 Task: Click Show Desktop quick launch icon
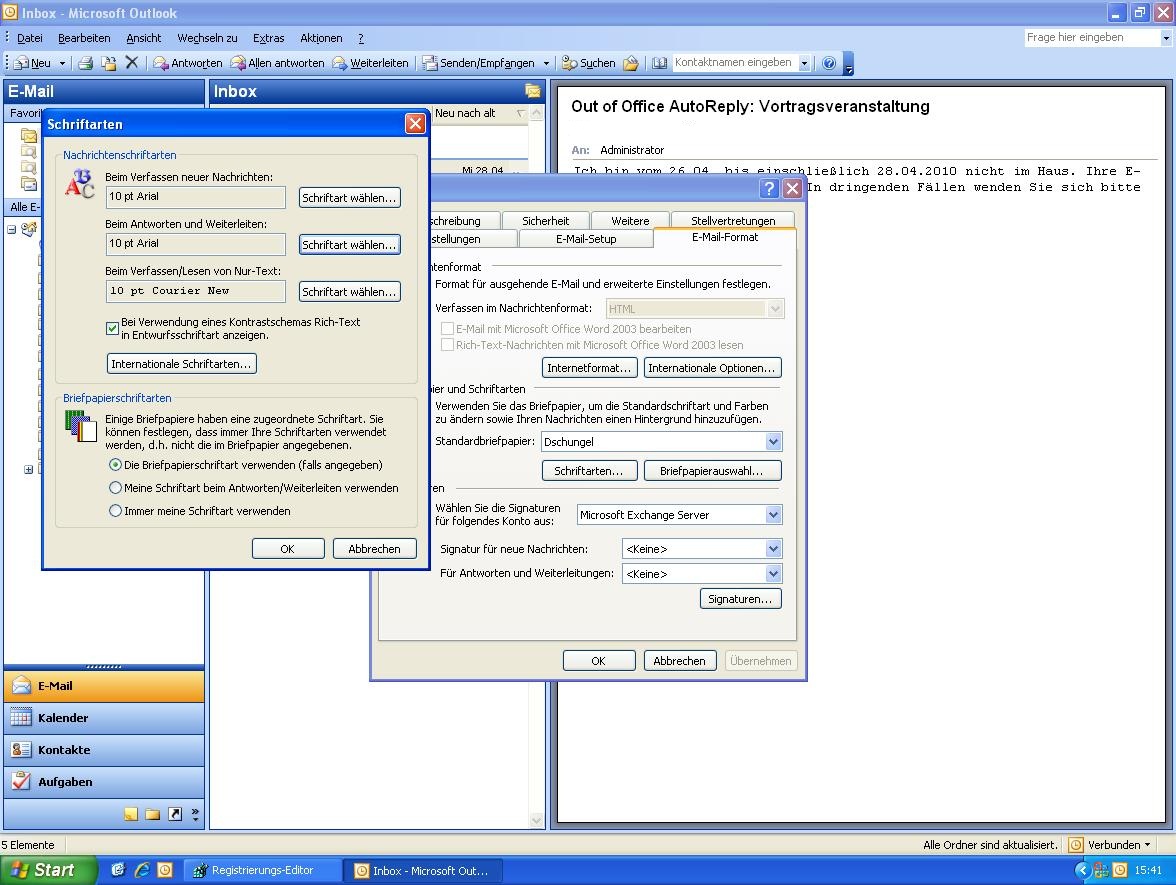[118, 870]
